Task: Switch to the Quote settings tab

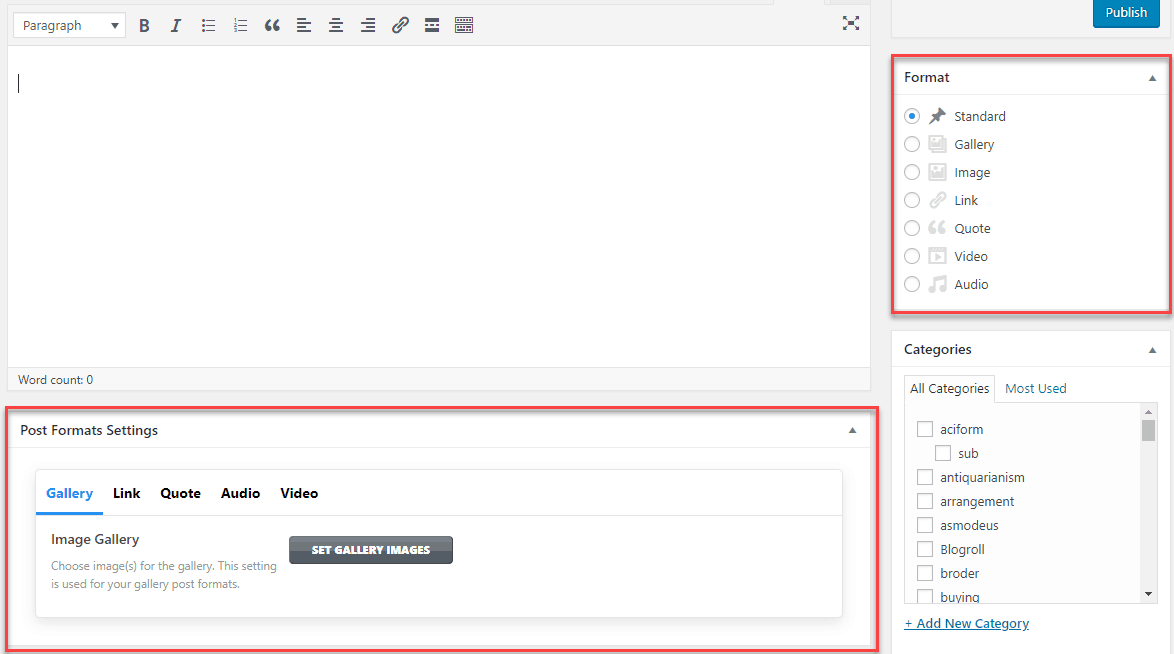Action: coord(180,493)
